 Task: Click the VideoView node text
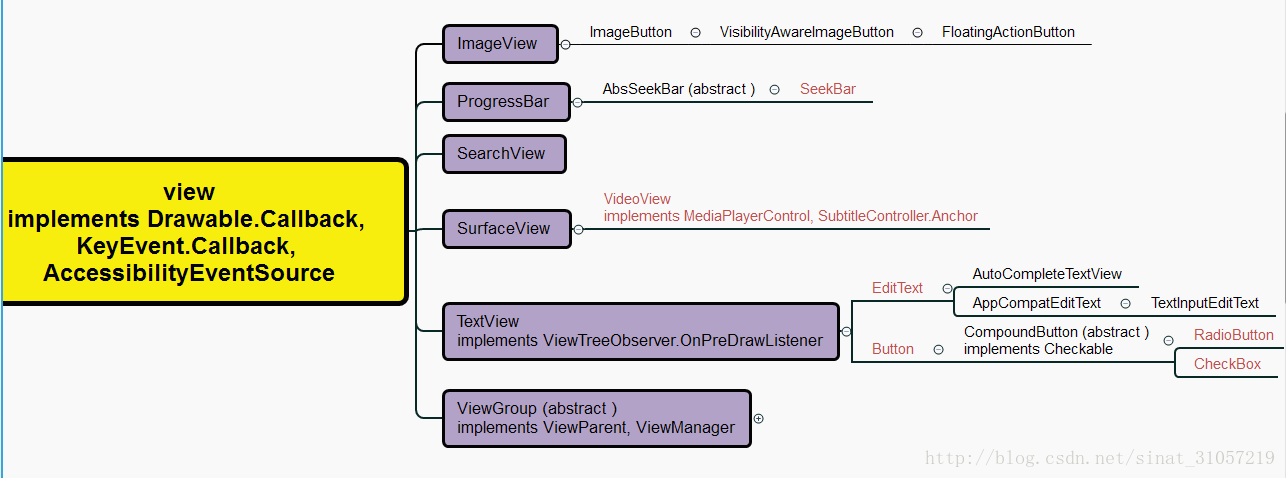click(637, 199)
